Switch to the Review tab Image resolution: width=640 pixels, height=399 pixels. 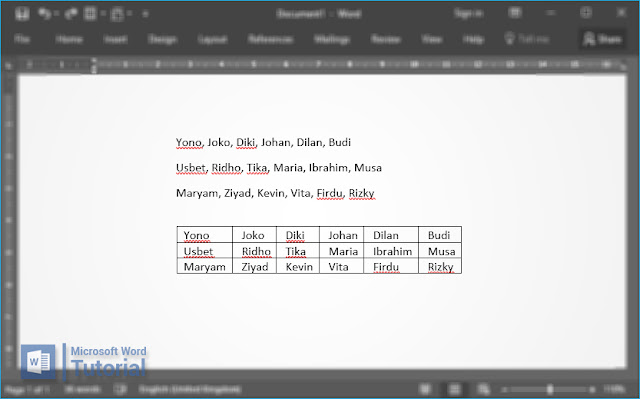386,39
